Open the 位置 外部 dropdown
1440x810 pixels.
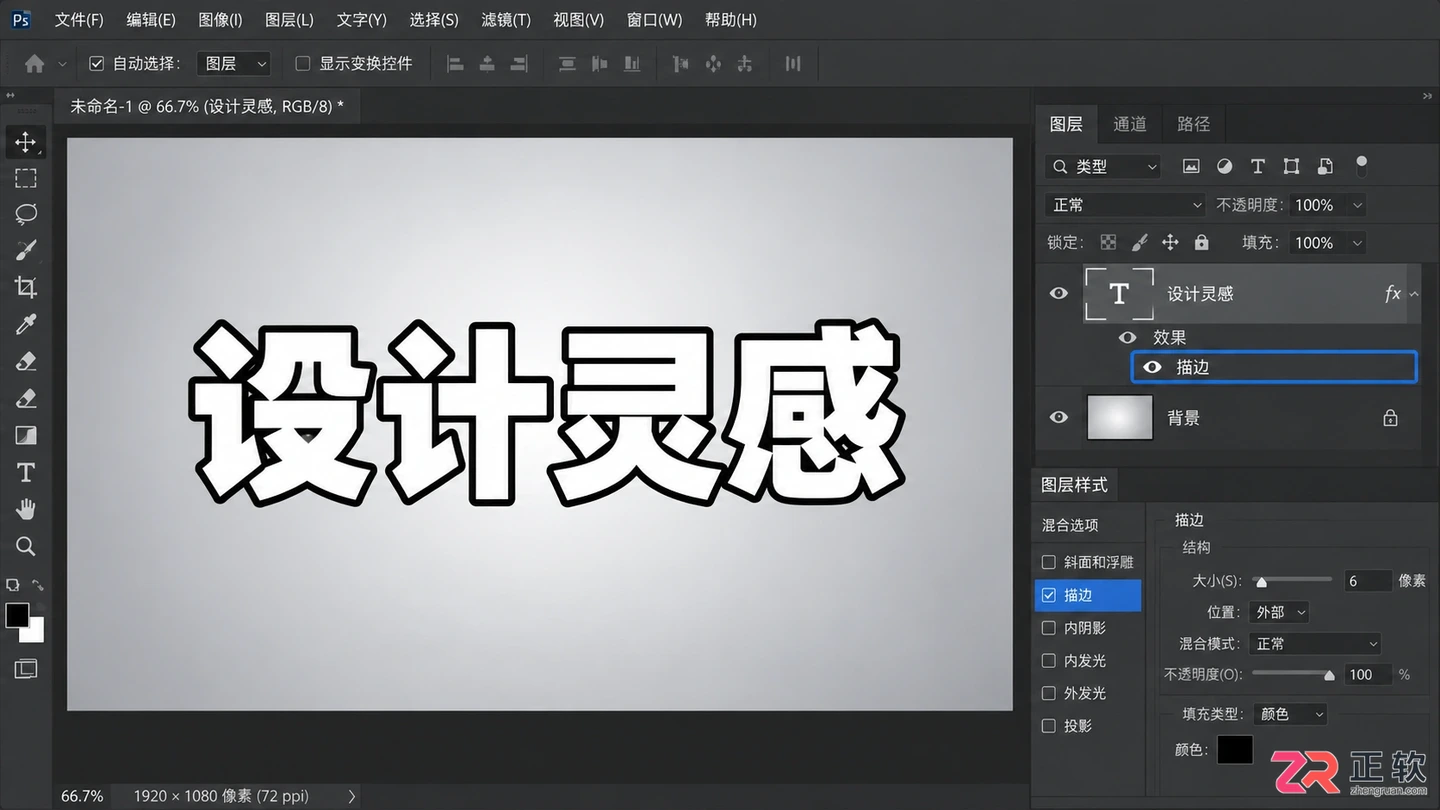point(1279,612)
